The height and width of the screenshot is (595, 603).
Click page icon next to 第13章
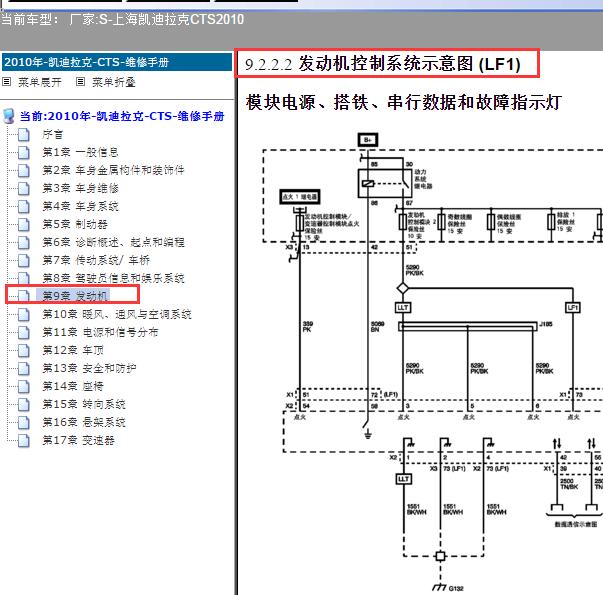[x=24, y=369]
